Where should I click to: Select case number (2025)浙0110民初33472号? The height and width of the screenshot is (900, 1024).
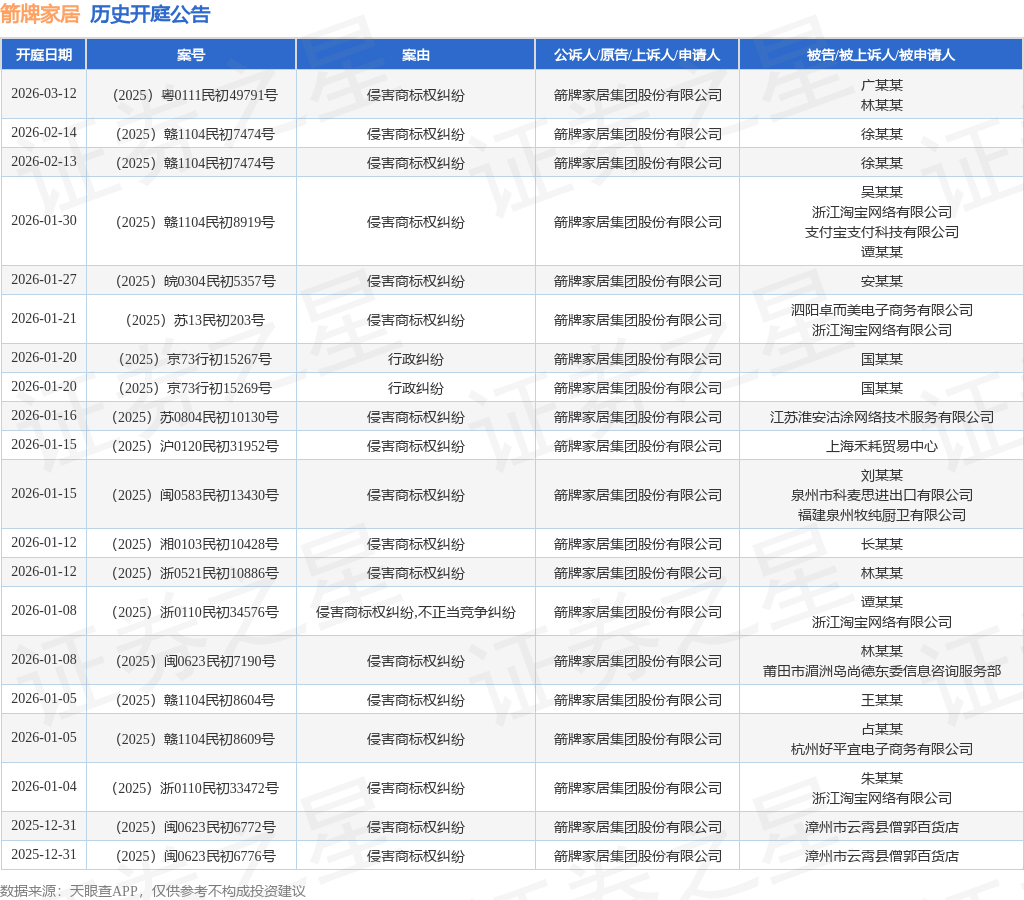click(x=195, y=788)
